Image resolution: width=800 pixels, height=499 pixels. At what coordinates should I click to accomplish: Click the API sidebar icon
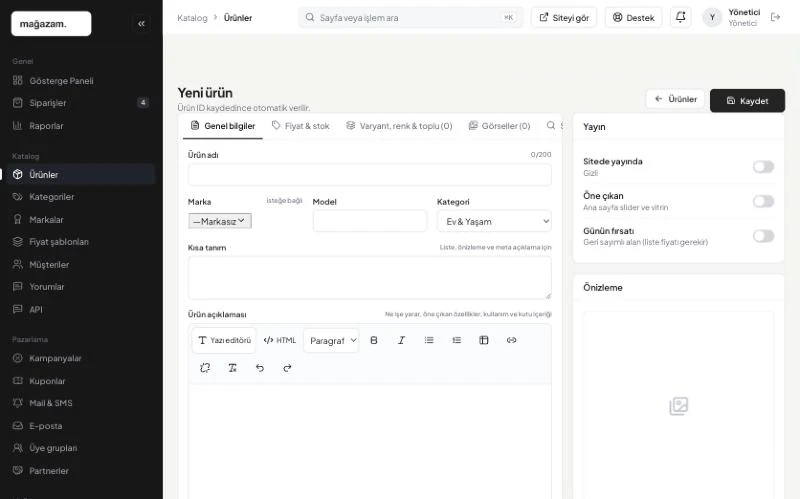point(18,309)
